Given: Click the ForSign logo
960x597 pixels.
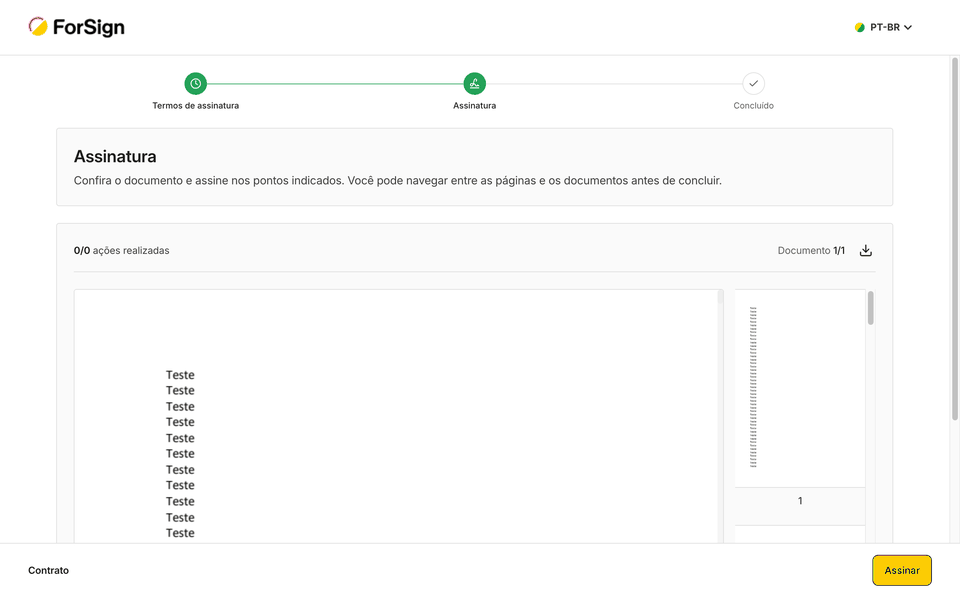Looking at the screenshot, I should pos(77,27).
